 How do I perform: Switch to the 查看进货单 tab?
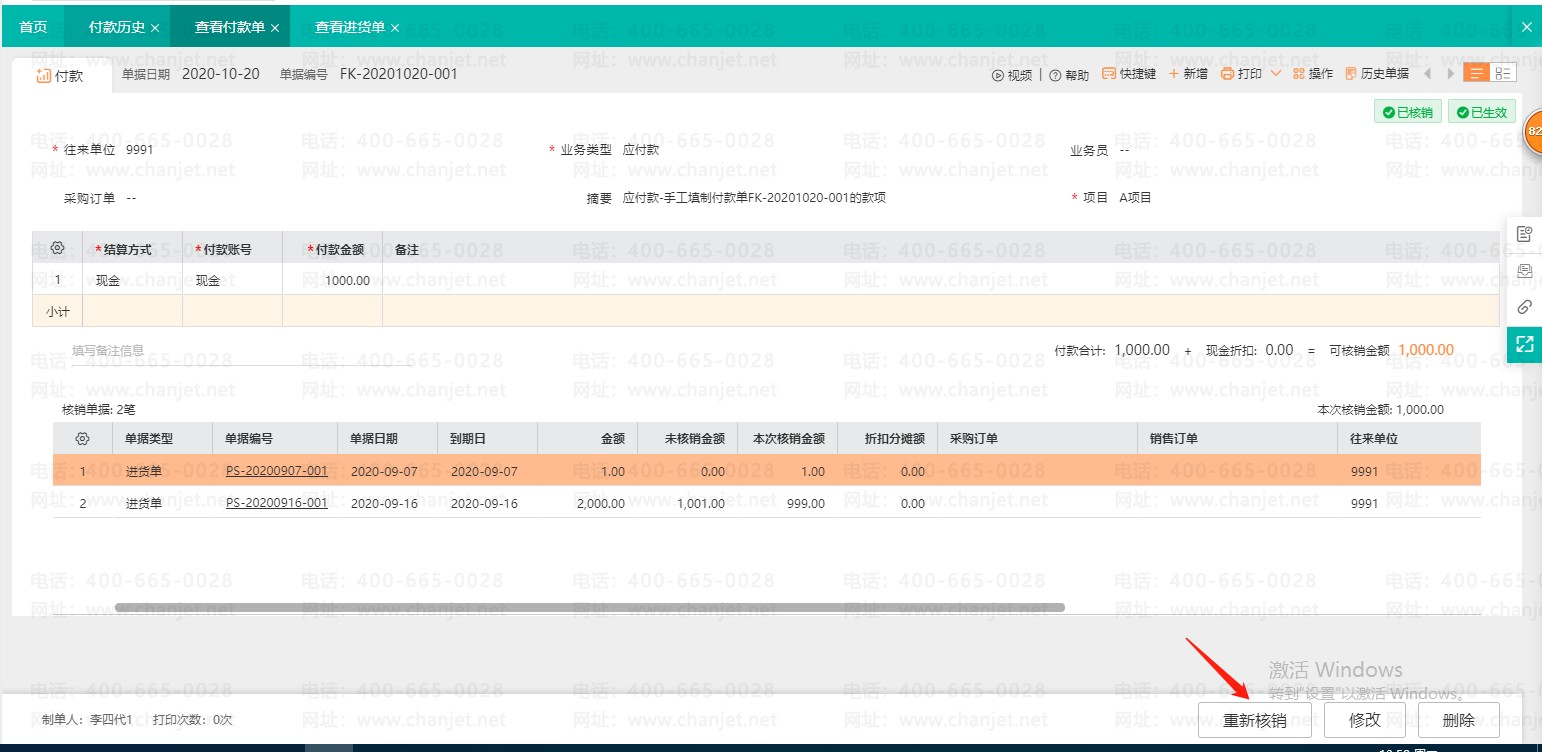click(344, 26)
